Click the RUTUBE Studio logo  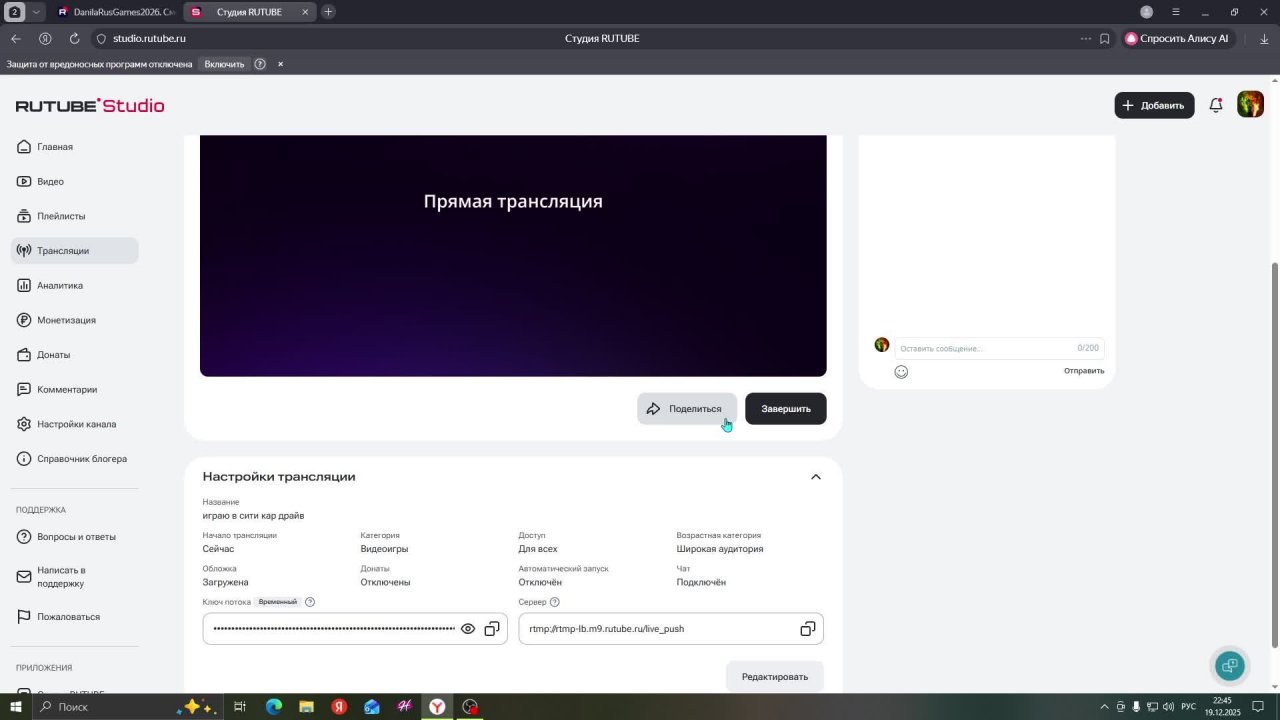click(x=90, y=106)
